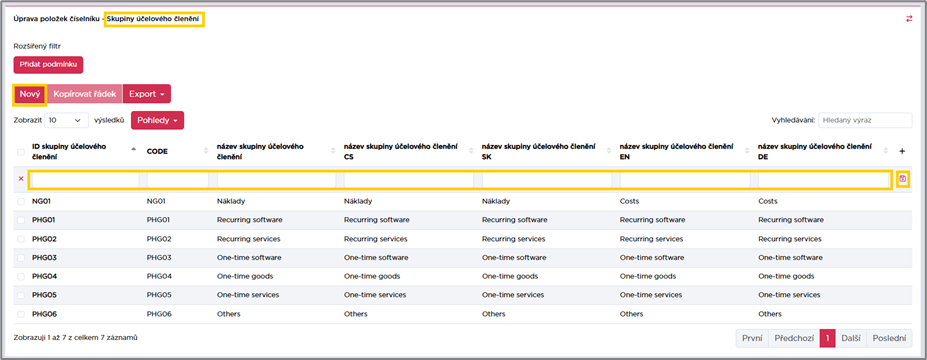Click the red swap arrows icon
Image resolution: width=927 pixels, height=360 pixels.
tap(909, 19)
